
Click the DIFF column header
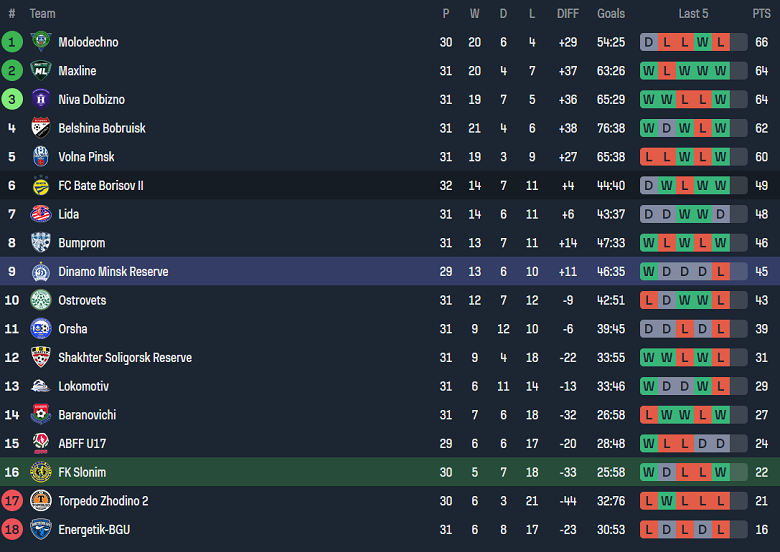pyautogui.click(x=567, y=14)
